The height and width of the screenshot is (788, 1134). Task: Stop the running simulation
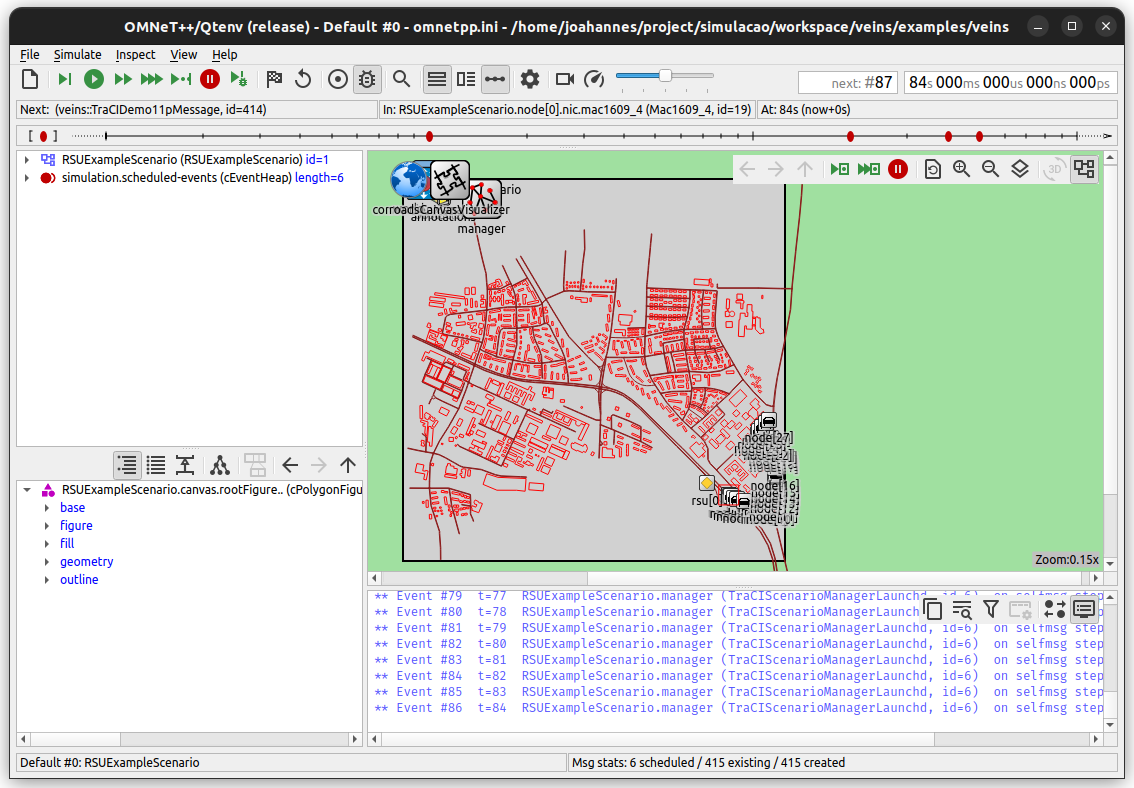(x=210, y=80)
